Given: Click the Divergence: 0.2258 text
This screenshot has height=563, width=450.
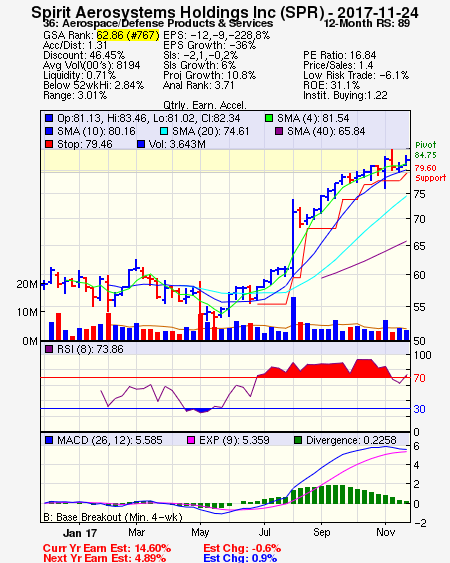Looking at the screenshot, I should coord(351,440).
